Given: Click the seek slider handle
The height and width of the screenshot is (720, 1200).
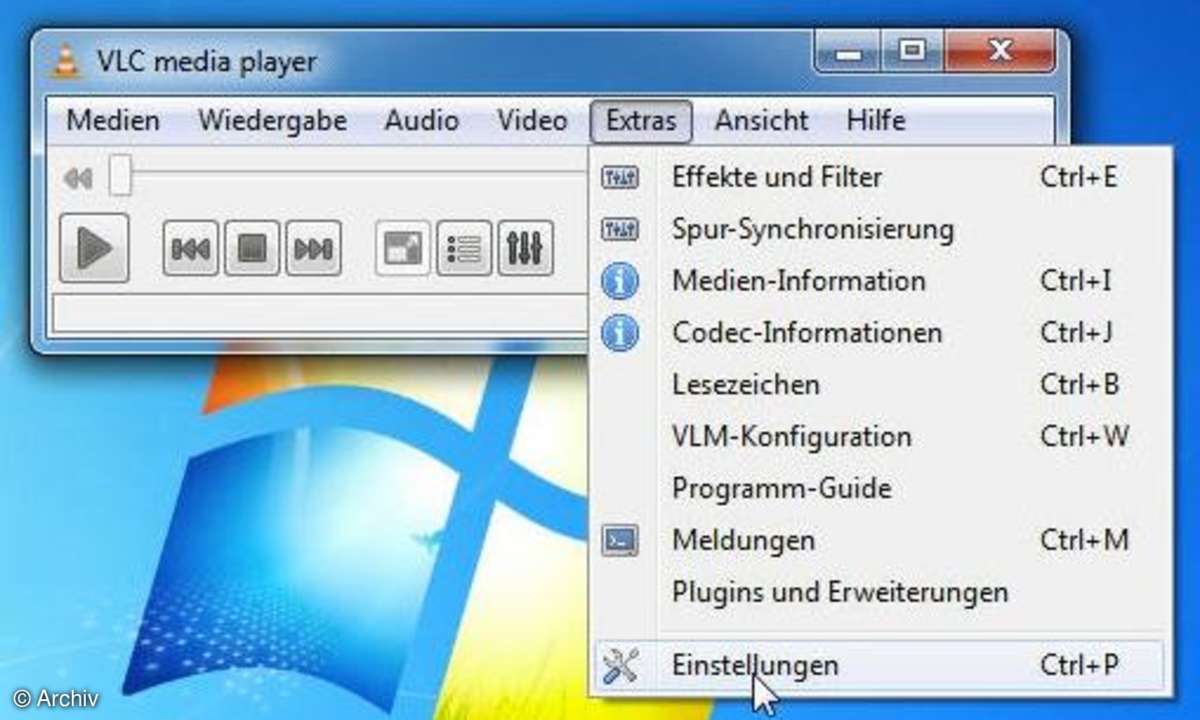Looking at the screenshot, I should click(120, 175).
